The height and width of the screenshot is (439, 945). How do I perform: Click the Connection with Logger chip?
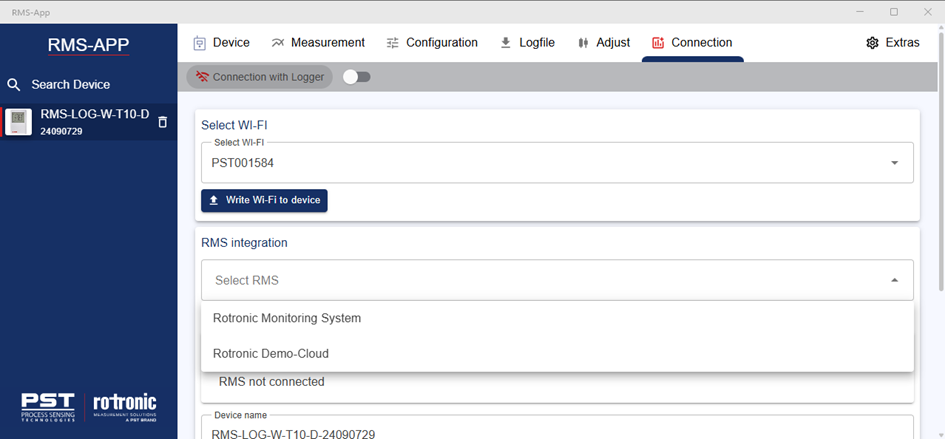pyautogui.click(x=260, y=77)
